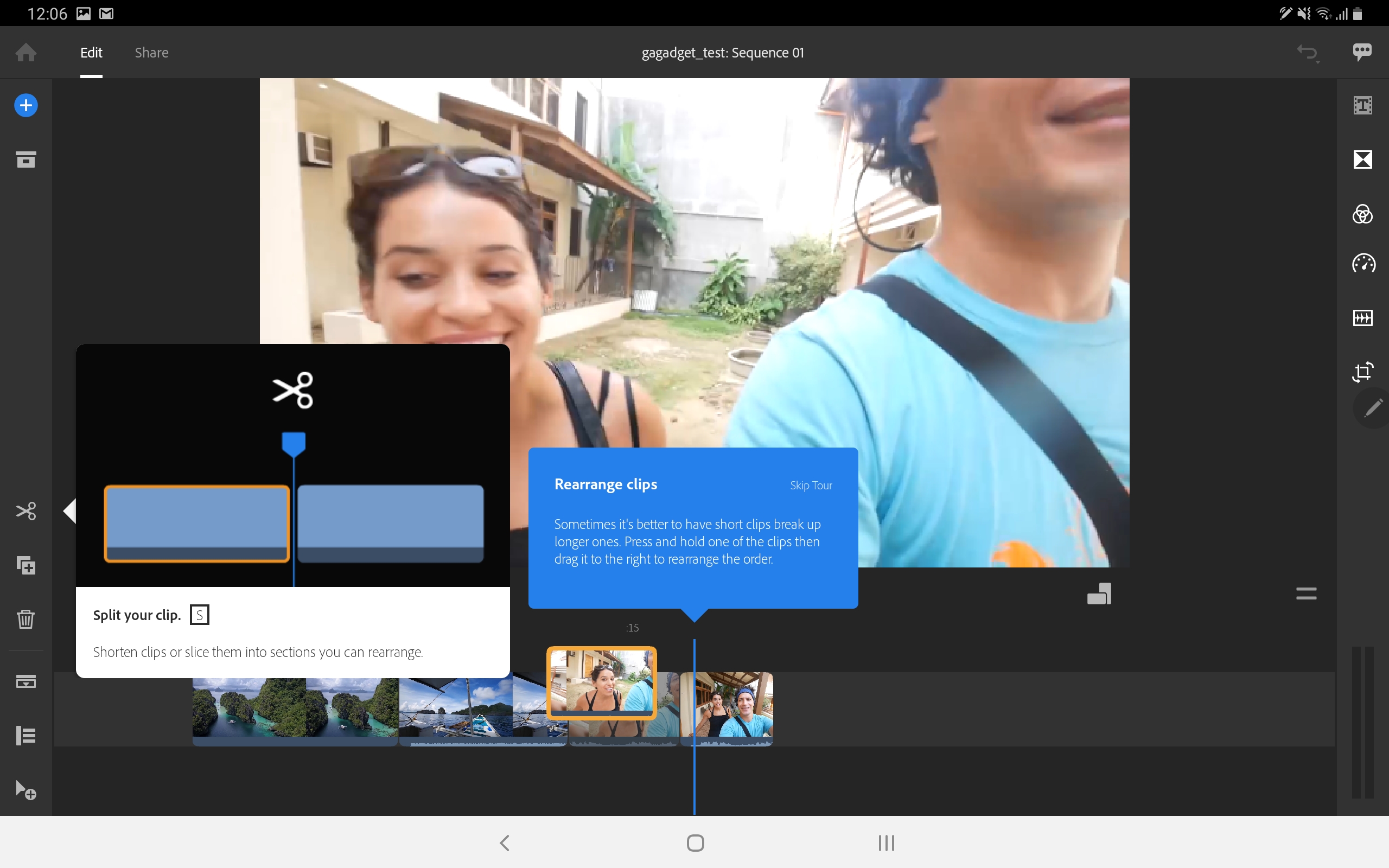This screenshot has width=1389, height=868.
Task: Go to the Home screen icon
Action: 26,52
